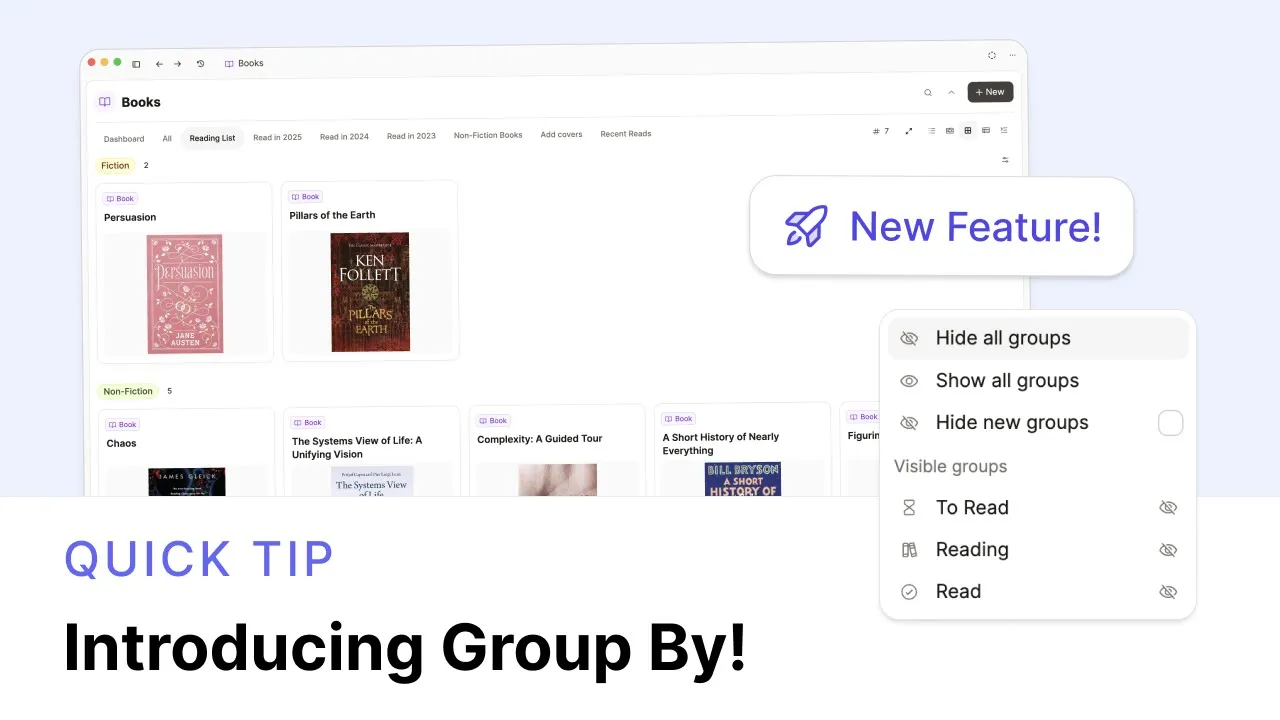Toggle the sidebar panel icon
This screenshot has height=720, width=1280.
(136, 63)
